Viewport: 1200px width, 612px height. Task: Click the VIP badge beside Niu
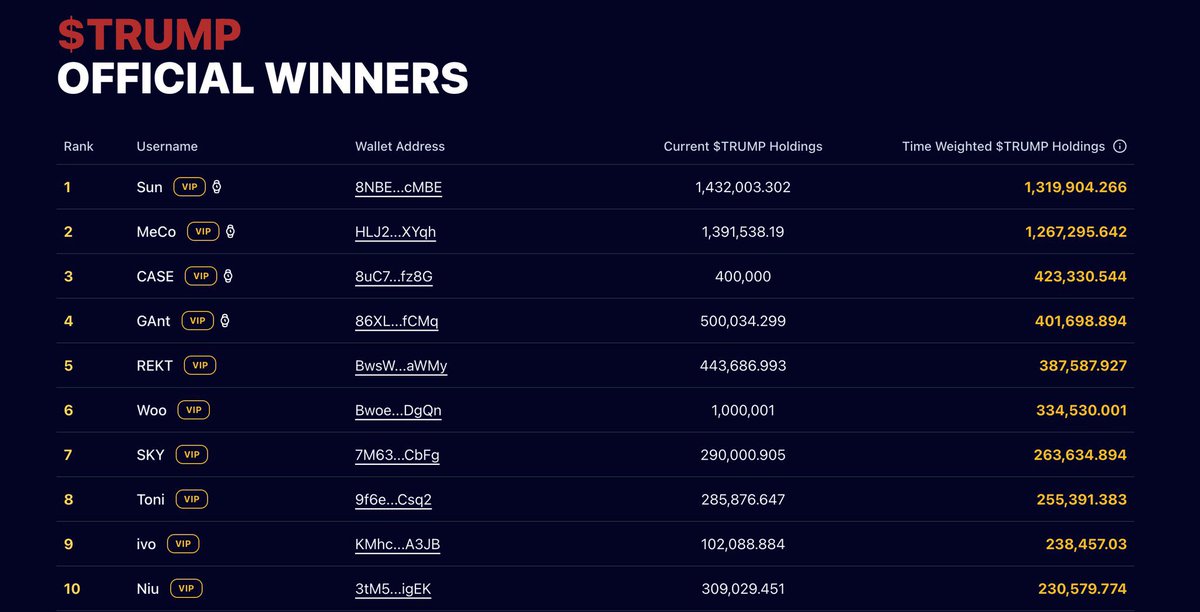tap(186, 589)
